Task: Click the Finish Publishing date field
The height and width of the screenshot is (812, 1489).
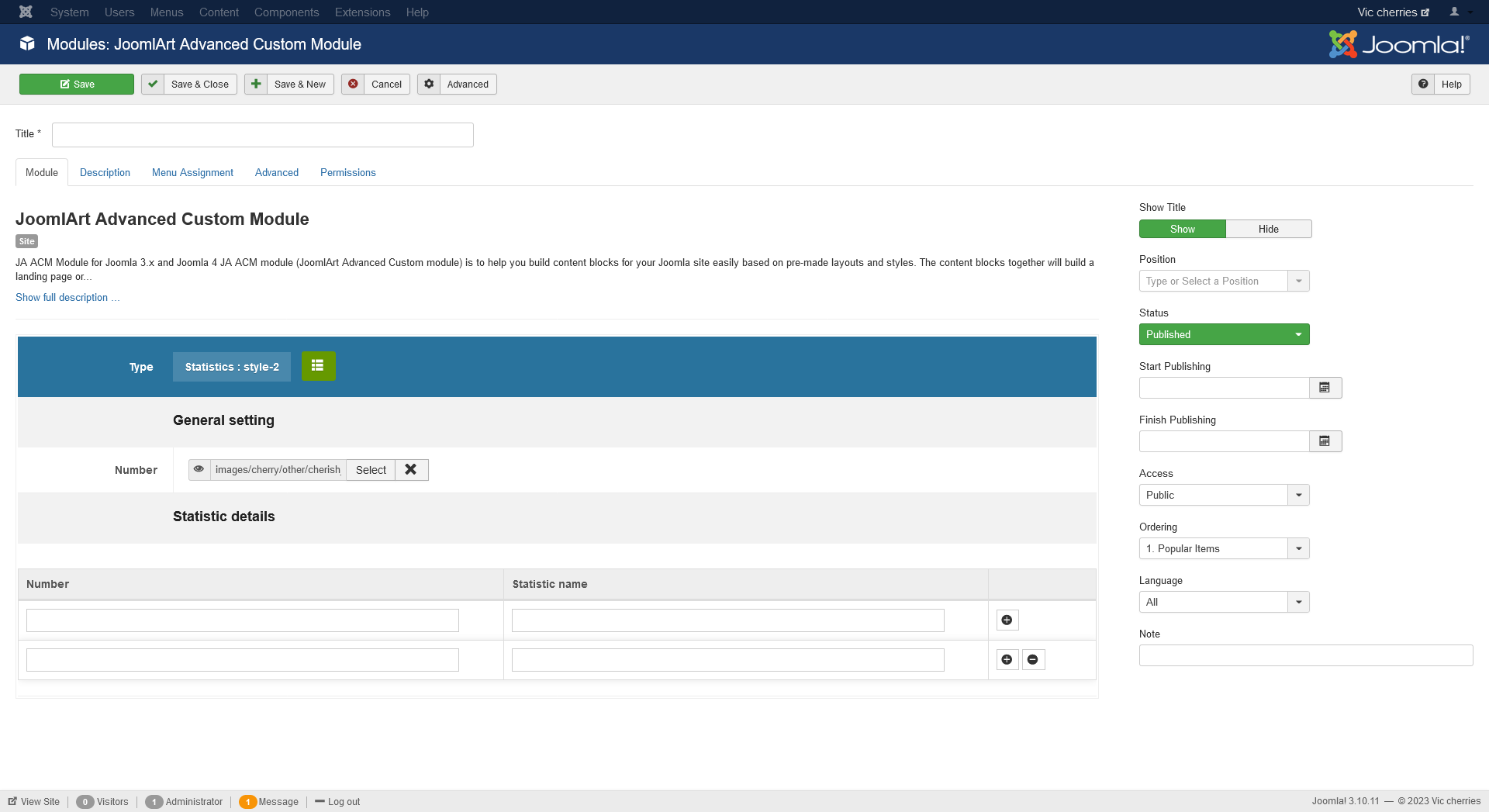Action: [1225, 441]
